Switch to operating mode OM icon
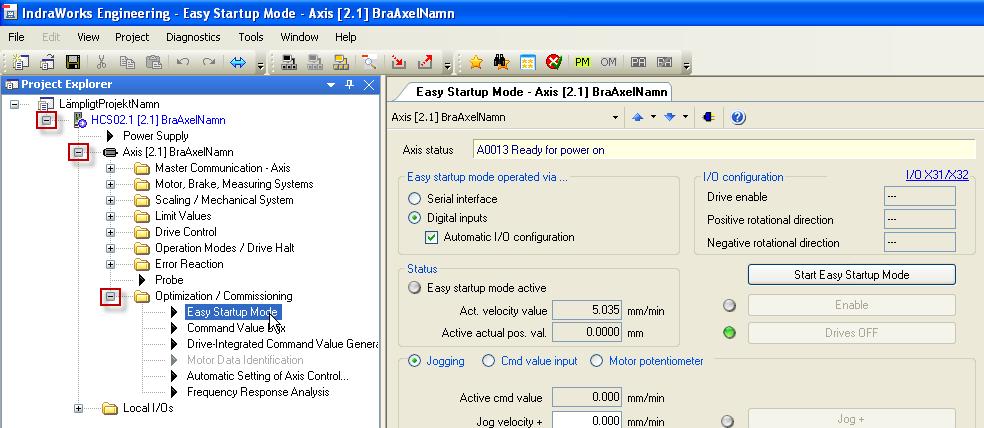Screen dimensions: 984x428 [x=608, y=62]
